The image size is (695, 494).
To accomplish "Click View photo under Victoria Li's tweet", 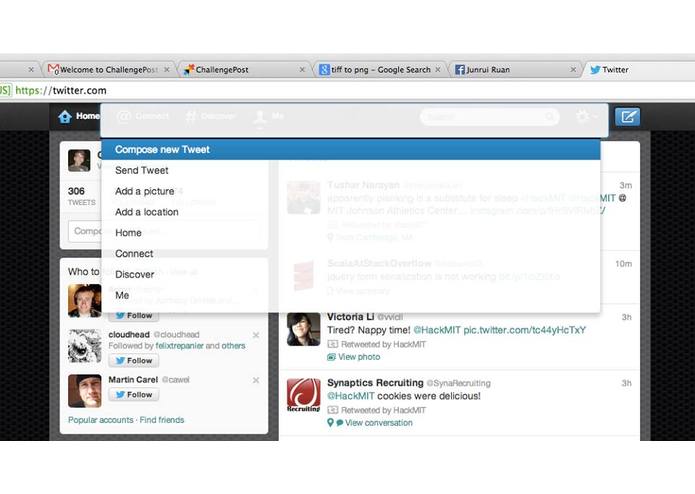I will pyautogui.click(x=359, y=357).
